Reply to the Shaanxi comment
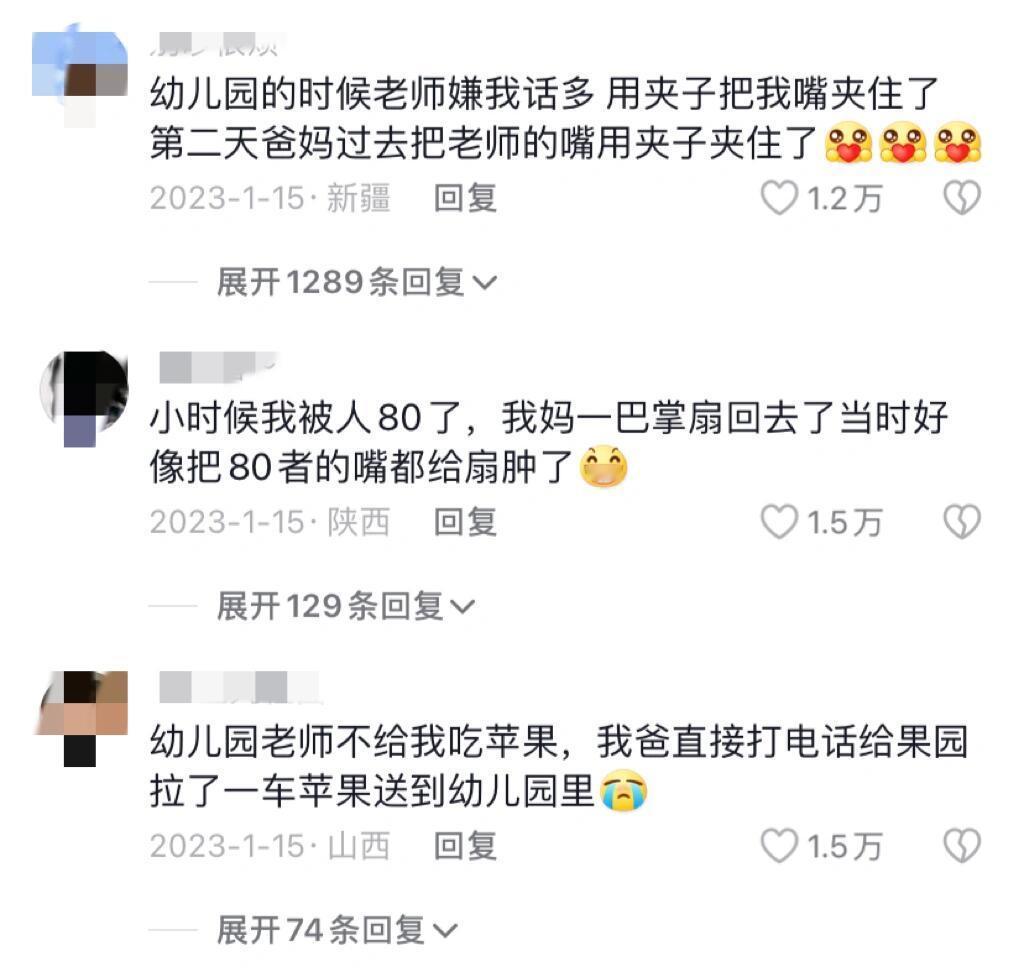Viewport: 1024px width, 968px height. click(466, 522)
